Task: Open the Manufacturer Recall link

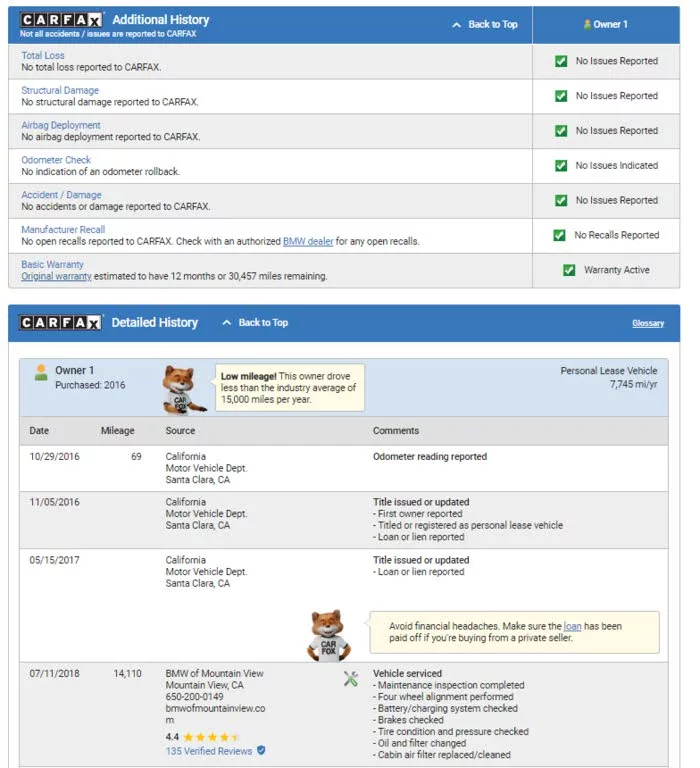Action: pyautogui.click(x=63, y=229)
